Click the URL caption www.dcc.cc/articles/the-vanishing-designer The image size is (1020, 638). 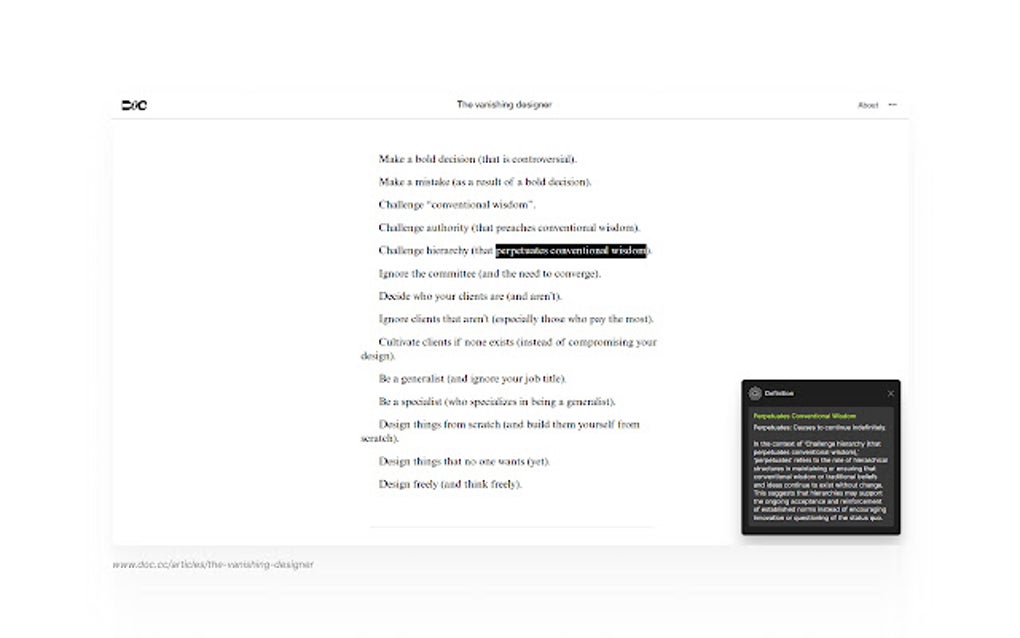[x=213, y=565]
